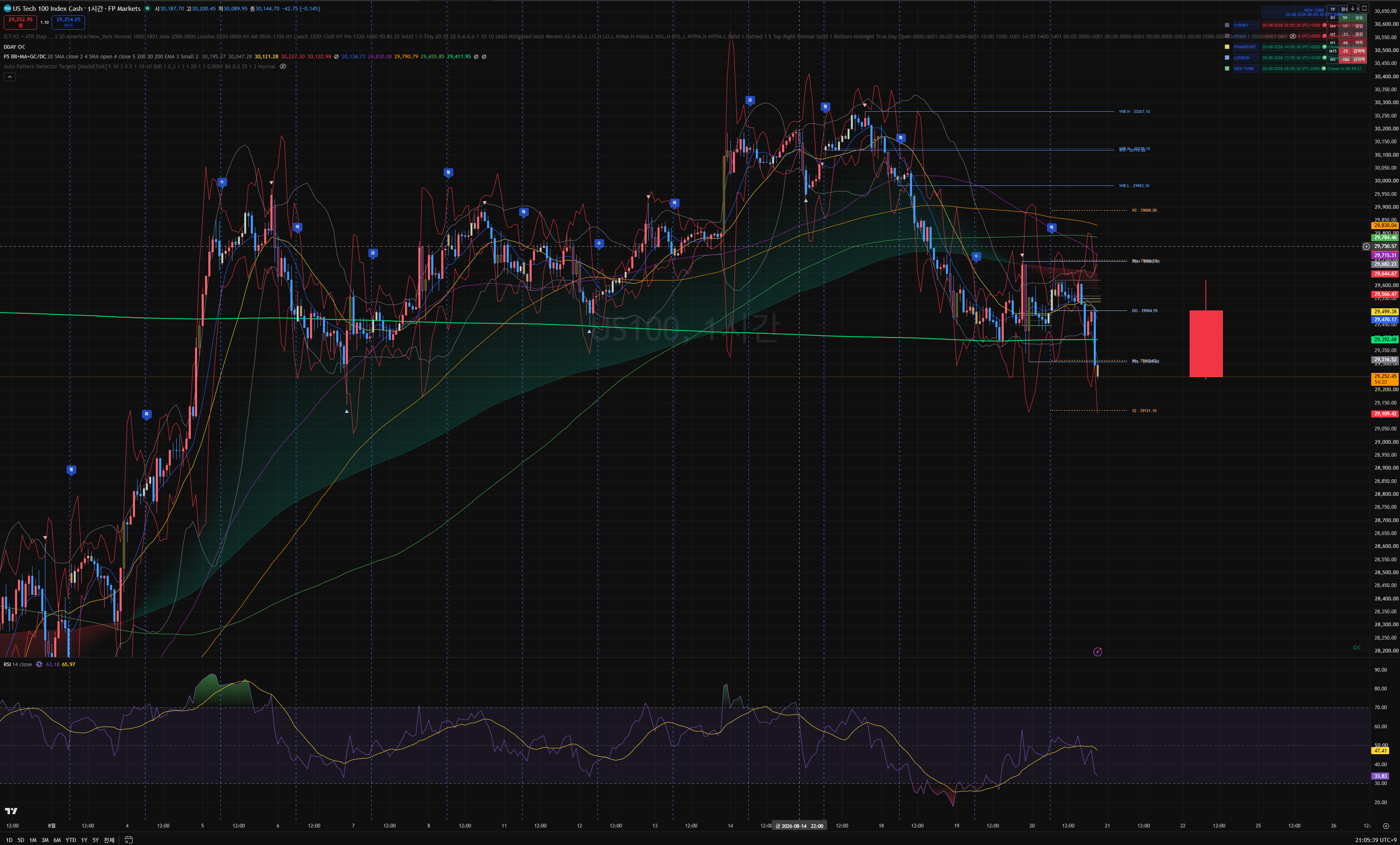The height and width of the screenshot is (845, 1400).
Task: Click the RSI indicator status icon
Action: click(39, 664)
